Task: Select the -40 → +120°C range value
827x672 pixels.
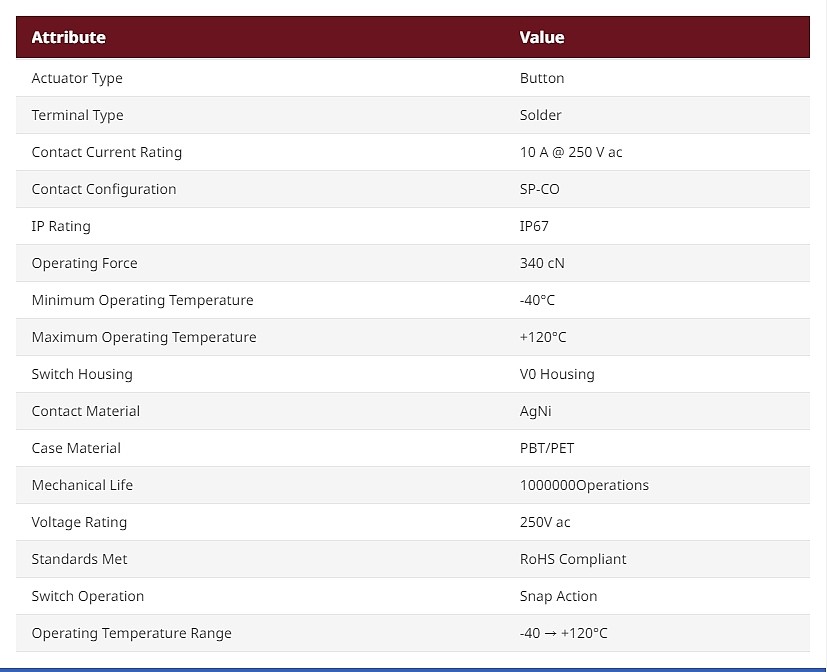Action: point(564,633)
